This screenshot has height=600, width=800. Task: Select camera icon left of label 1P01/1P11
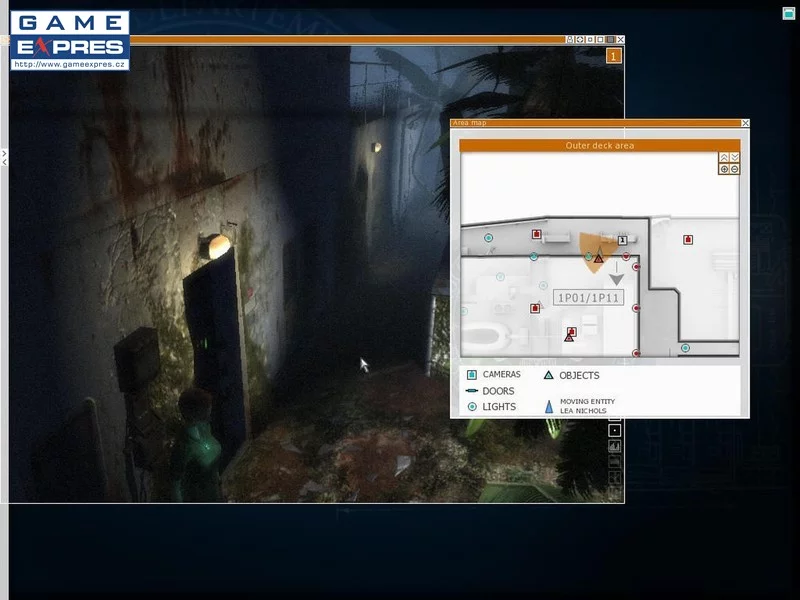pos(535,308)
